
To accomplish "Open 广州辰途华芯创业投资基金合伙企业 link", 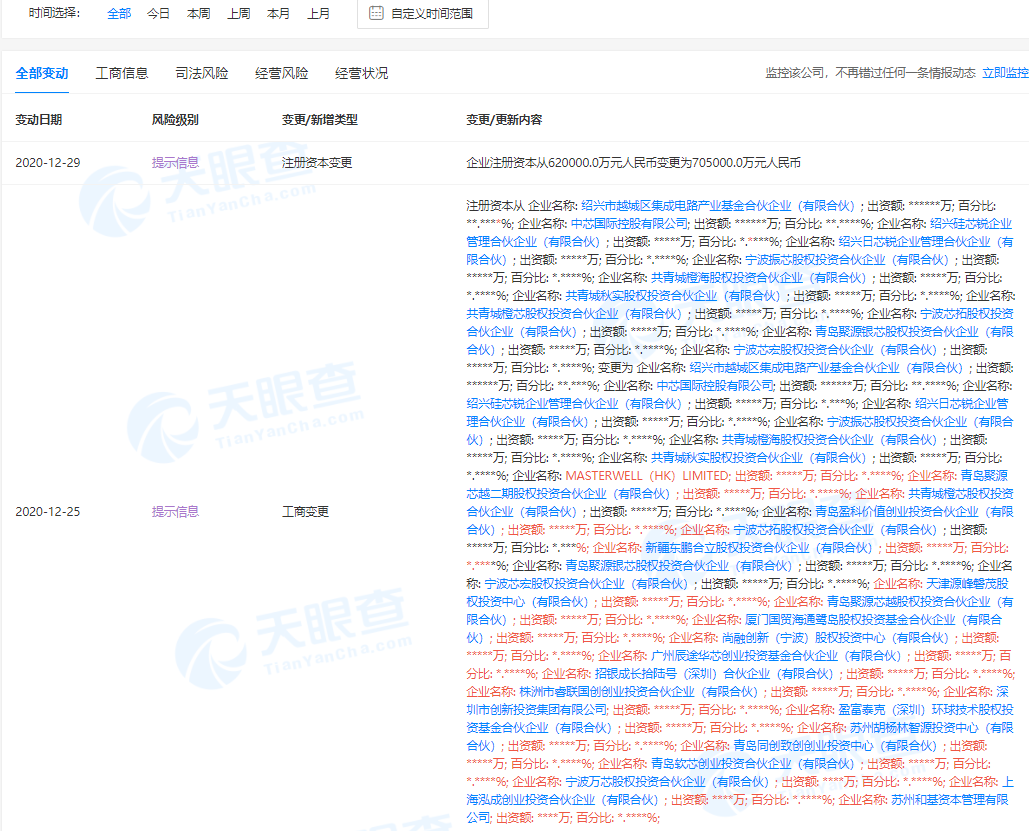I will coord(776,655).
